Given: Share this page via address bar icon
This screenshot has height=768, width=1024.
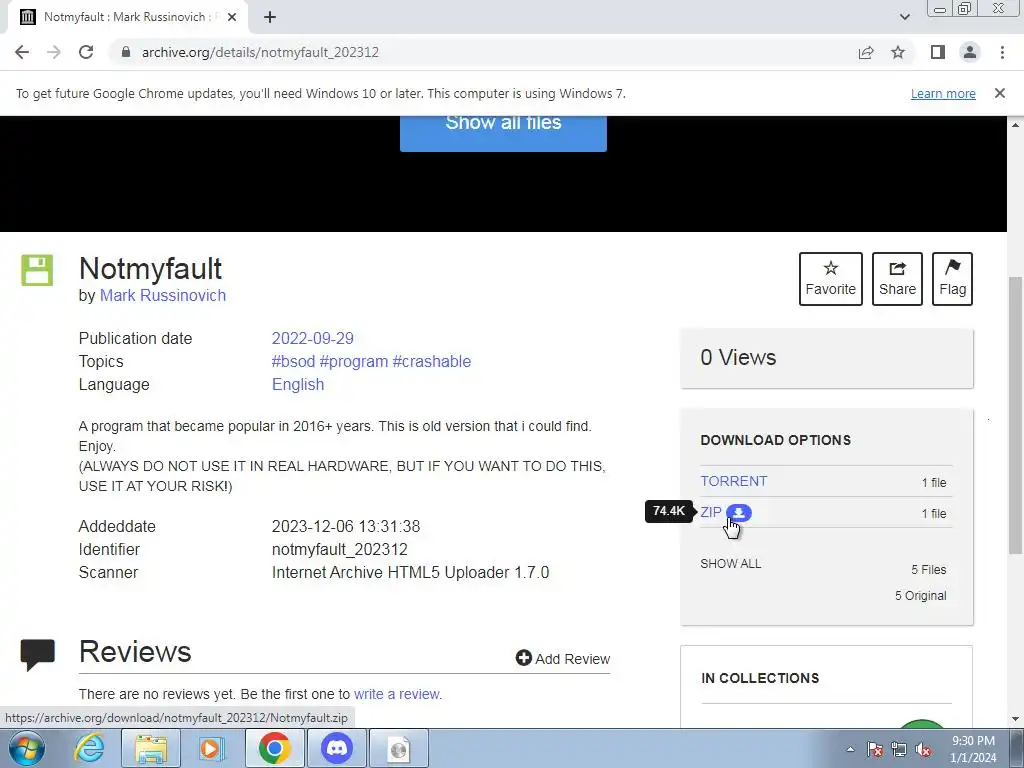Looking at the screenshot, I should pos(866,52).
